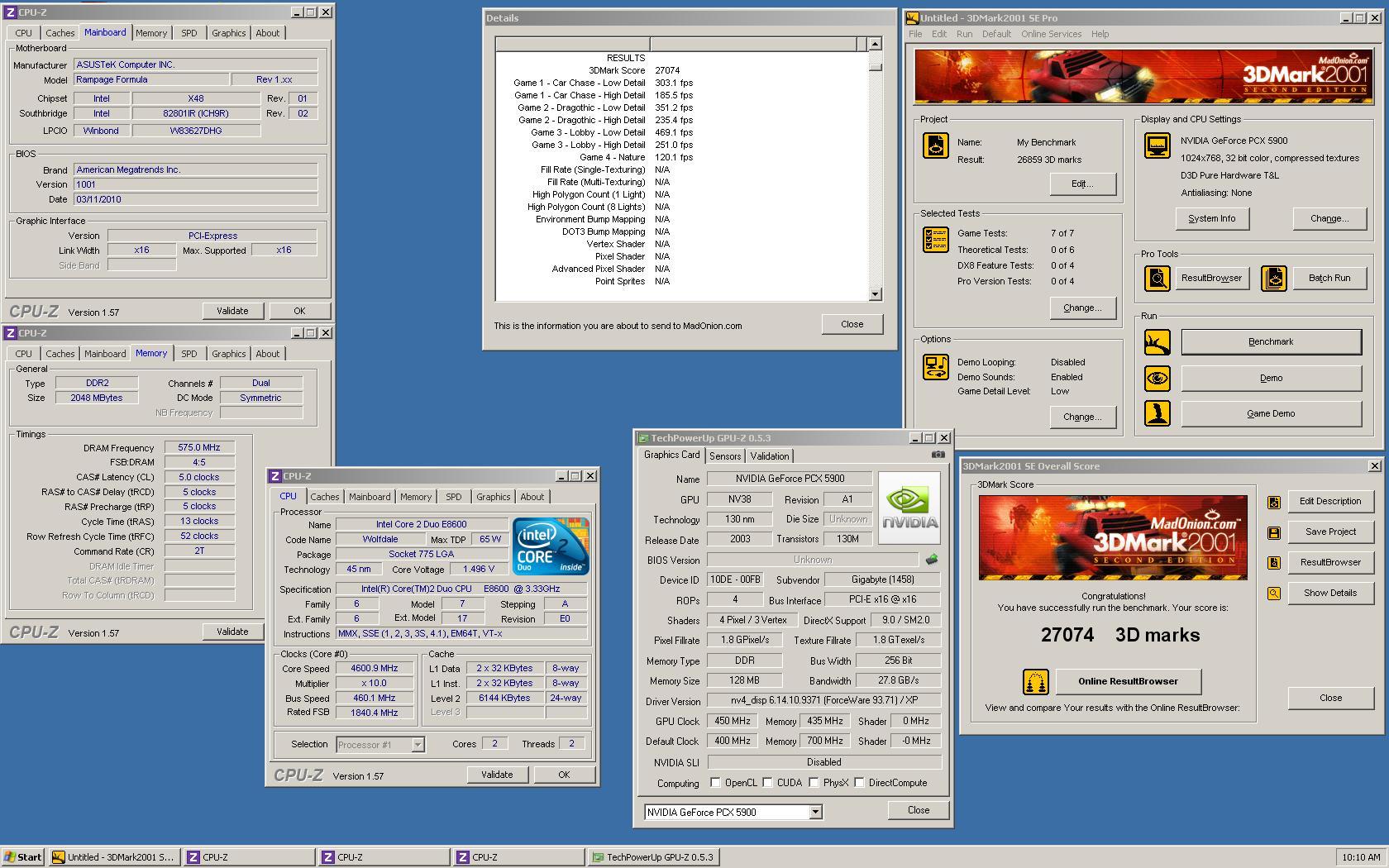This screenshot has width=1389, height=868.
Task: Toggle the CUDA checkbox in GPU-Z
Action: pyautogui.click(x=767, y=783)
